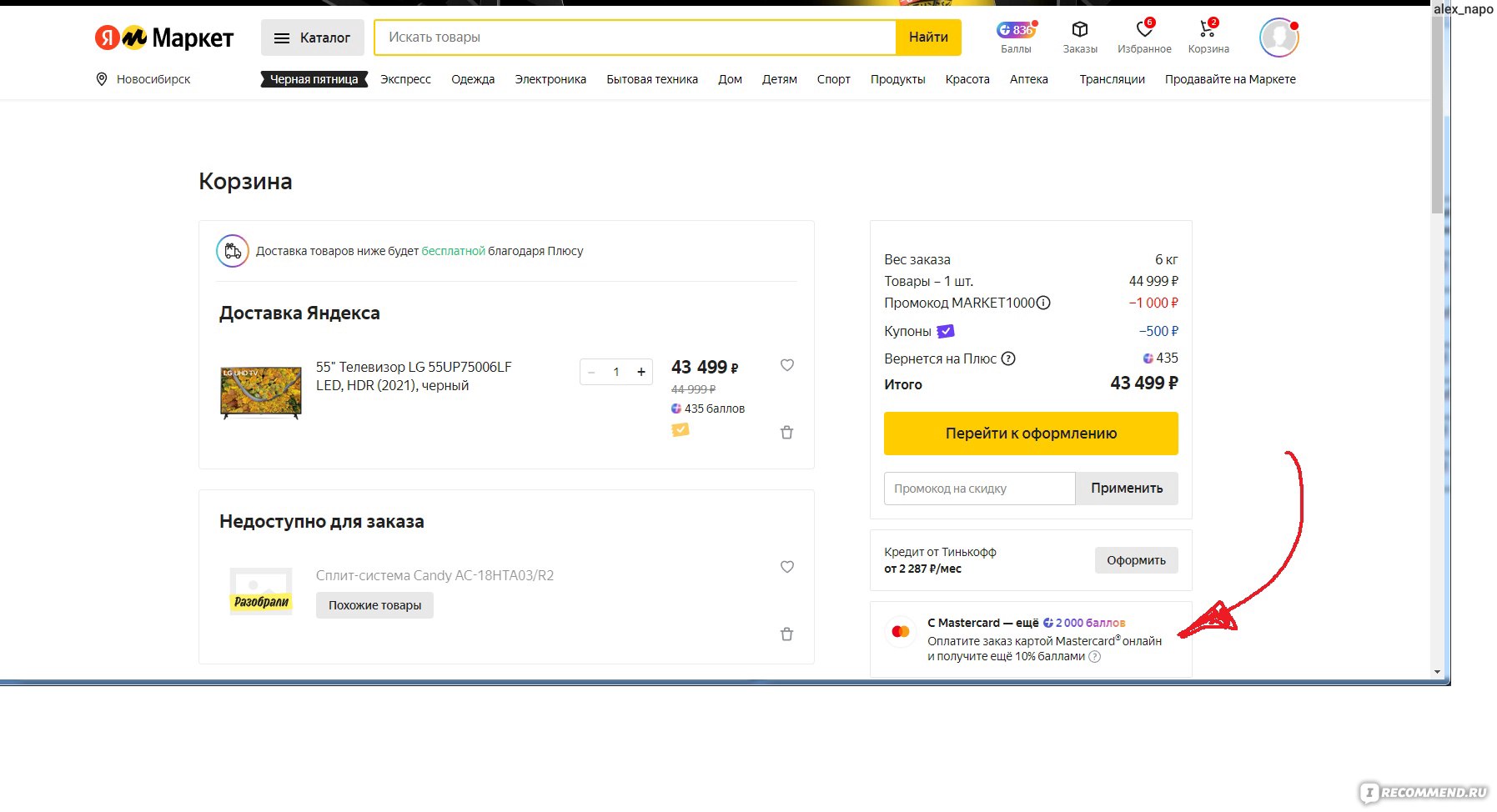Screen dimensions: 1497x812
Task: Increase LG TV quantity with plus
Action: pos(641,372)
